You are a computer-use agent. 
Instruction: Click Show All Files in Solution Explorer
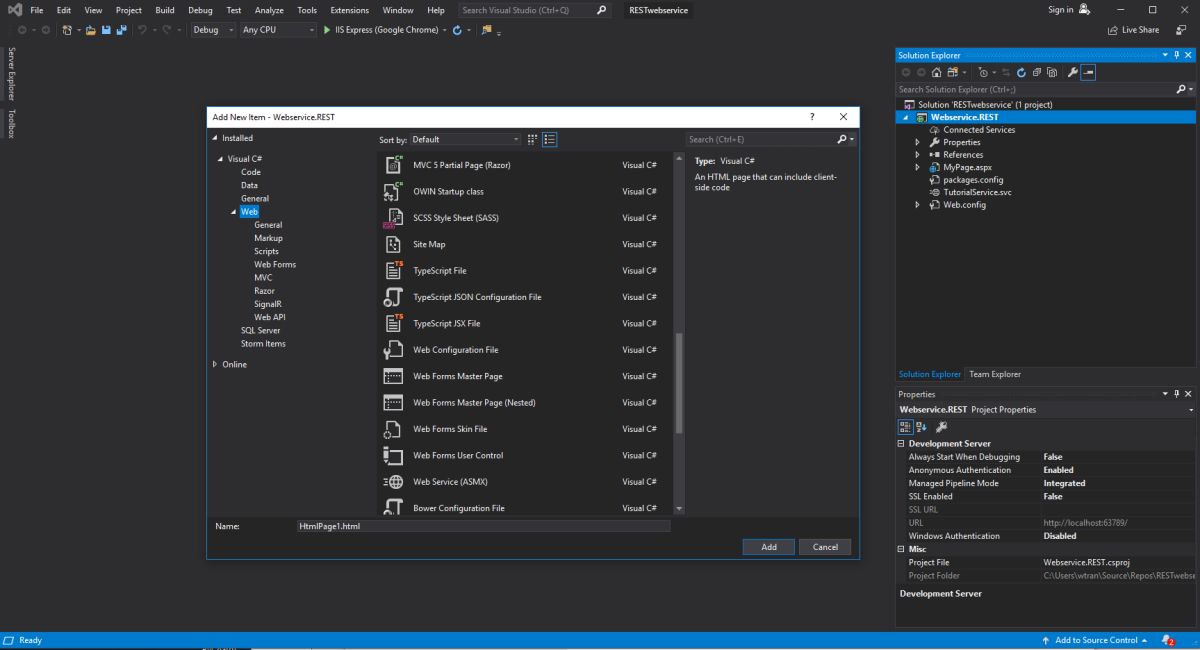click(1052, 72)
